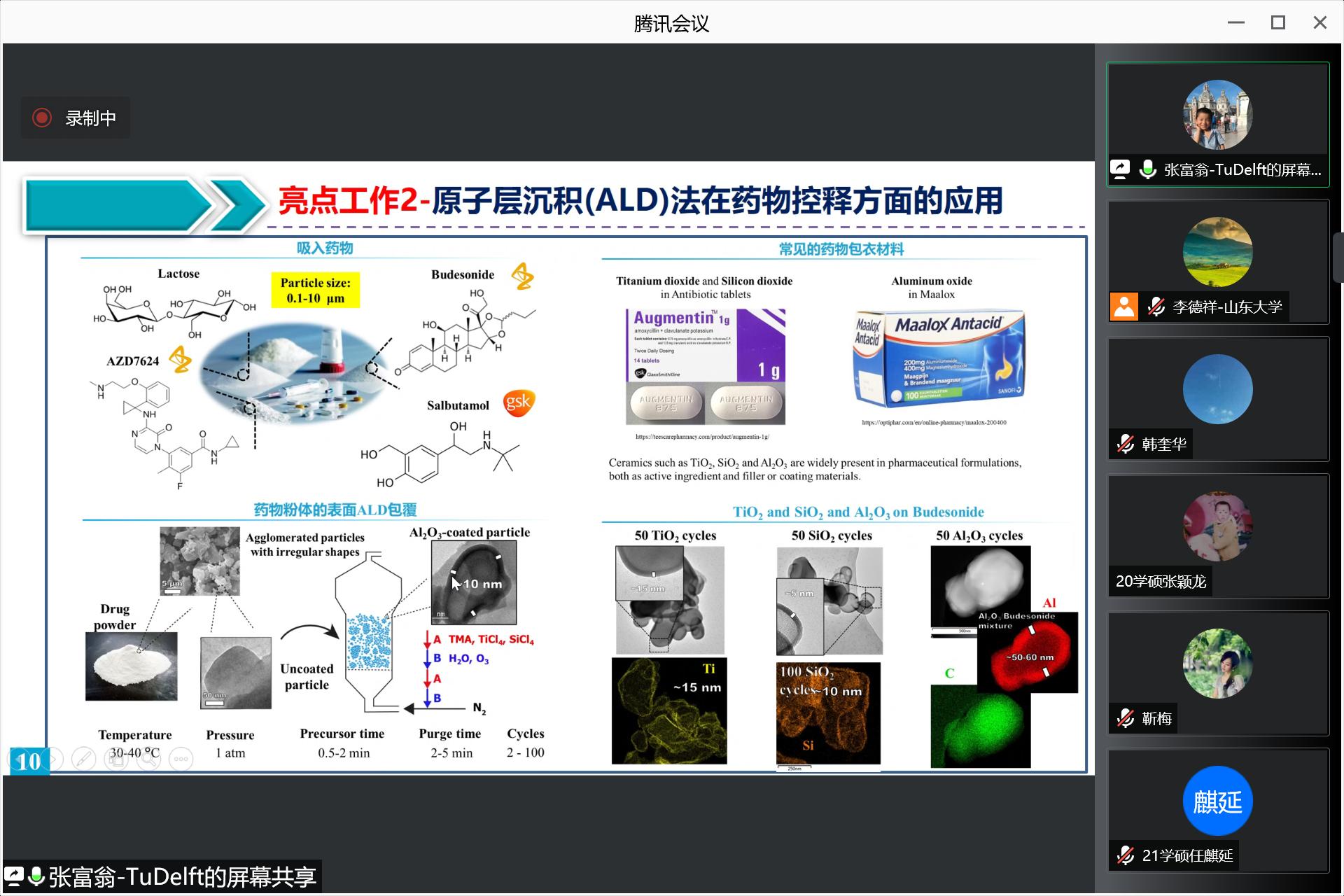Click the 20学硕张颖龙 name label
The height and width of the screenshot is (896, 1344).
click(1161, 581)
